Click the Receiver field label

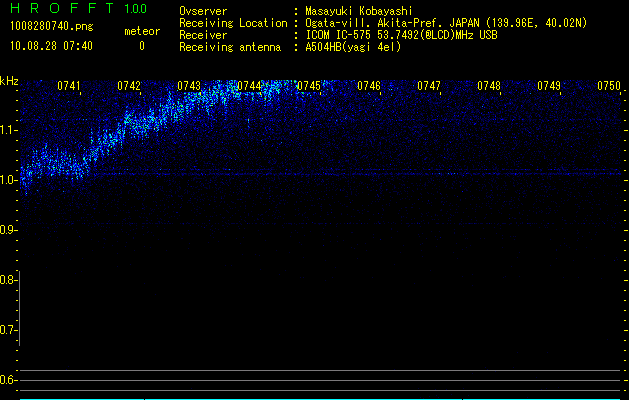coord(203,35)
